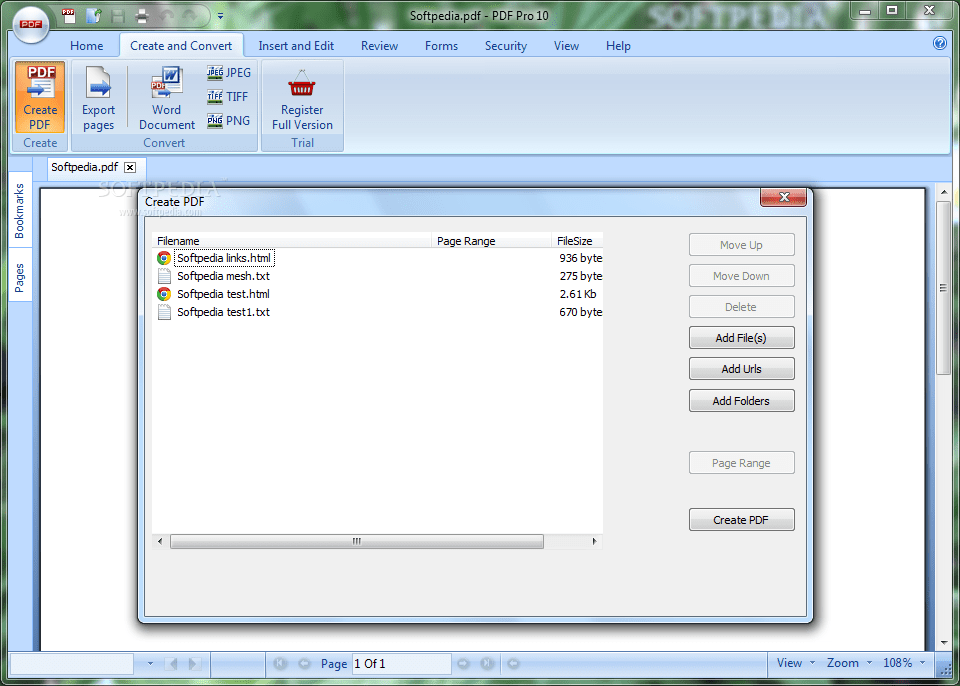The width and height of the screenshot is (960, 686).
Task: Open the View dropdown in status bar
Action: (796, 663)
